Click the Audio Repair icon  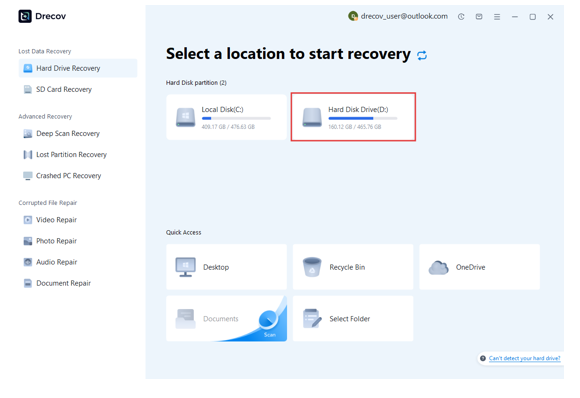(28, 262)
